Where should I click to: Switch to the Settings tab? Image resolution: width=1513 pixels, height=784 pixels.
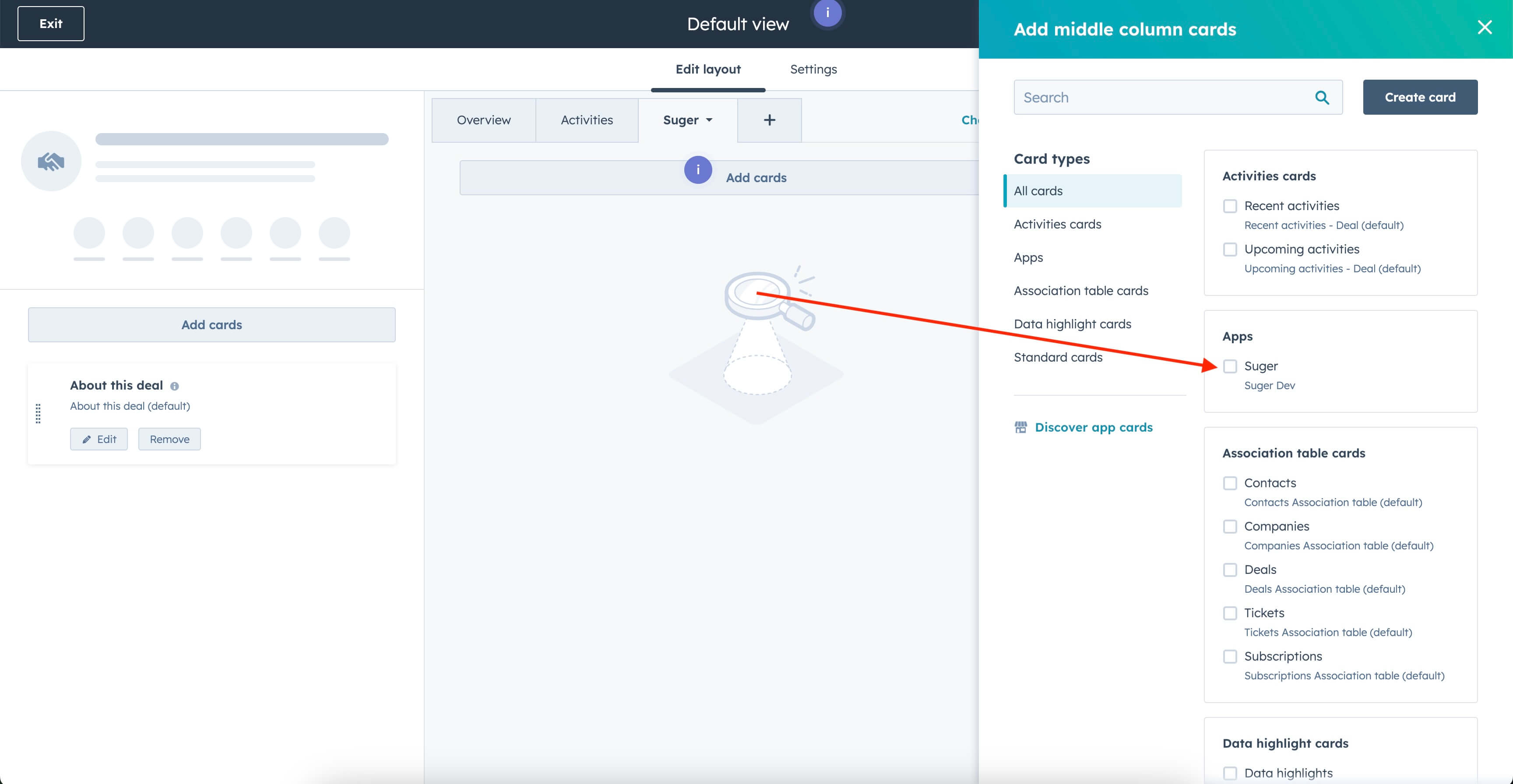coord(813,69)
